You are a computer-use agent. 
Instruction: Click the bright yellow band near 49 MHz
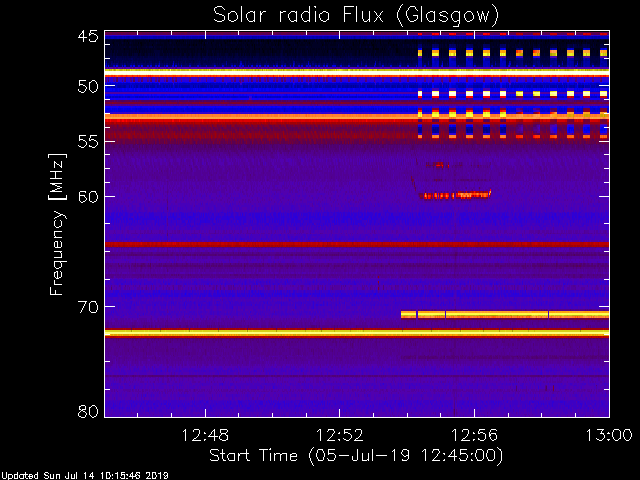(260, 73)
